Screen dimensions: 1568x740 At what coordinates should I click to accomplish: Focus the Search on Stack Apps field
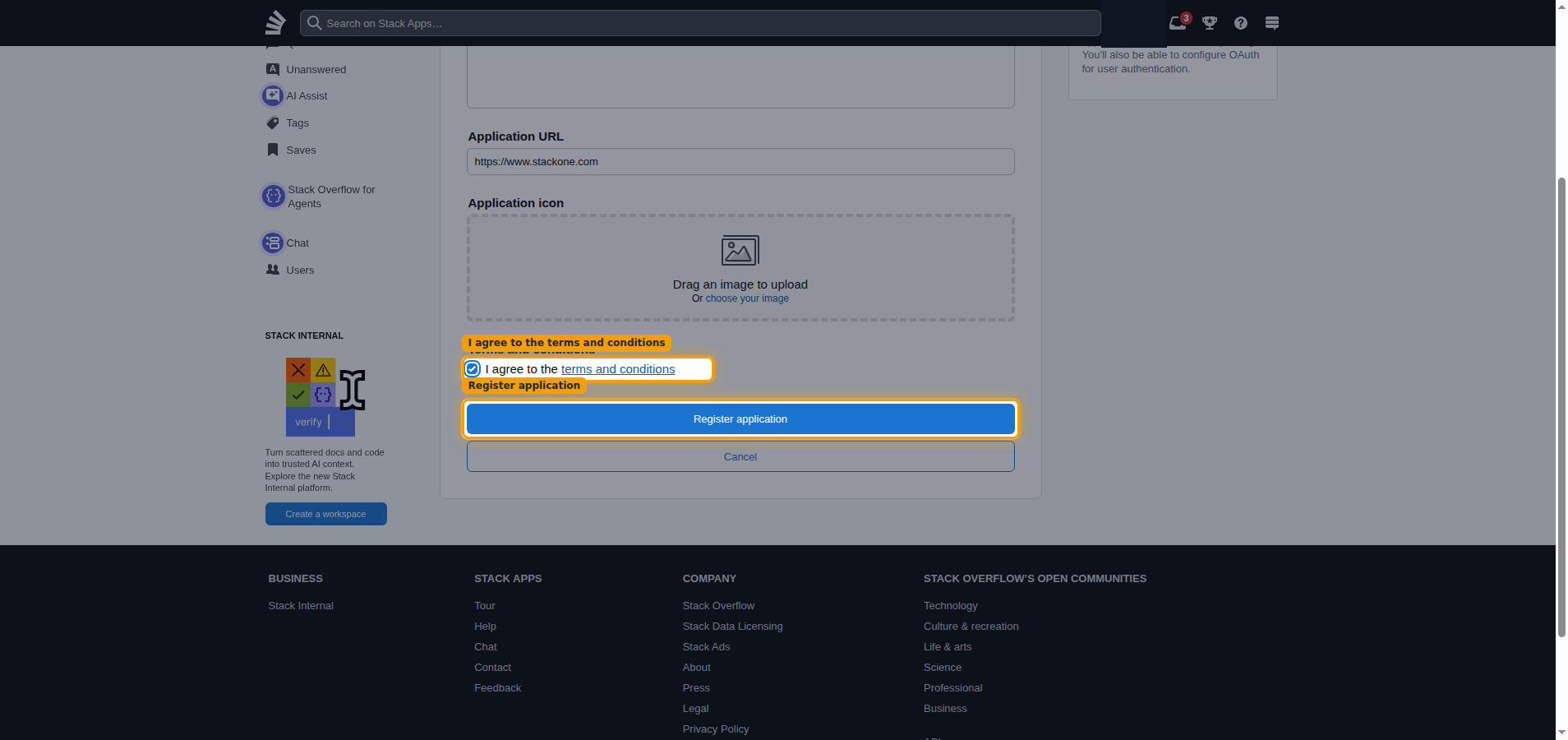point(700,23)
